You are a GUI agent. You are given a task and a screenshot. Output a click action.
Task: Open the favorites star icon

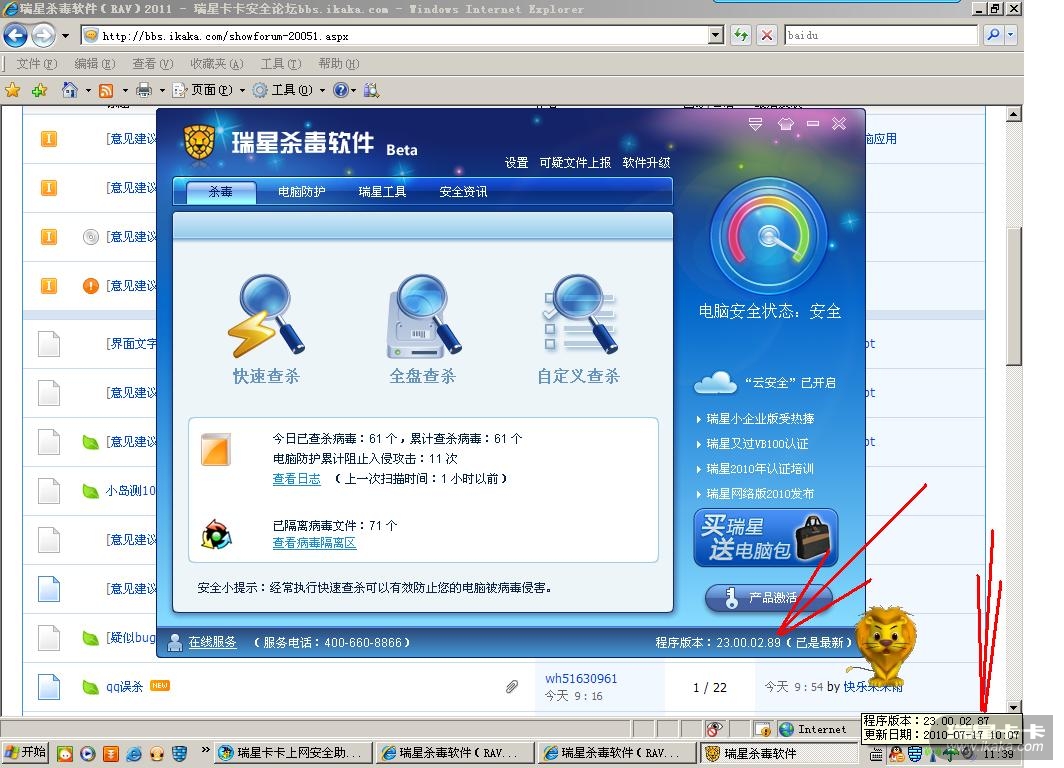pos(12,90)
